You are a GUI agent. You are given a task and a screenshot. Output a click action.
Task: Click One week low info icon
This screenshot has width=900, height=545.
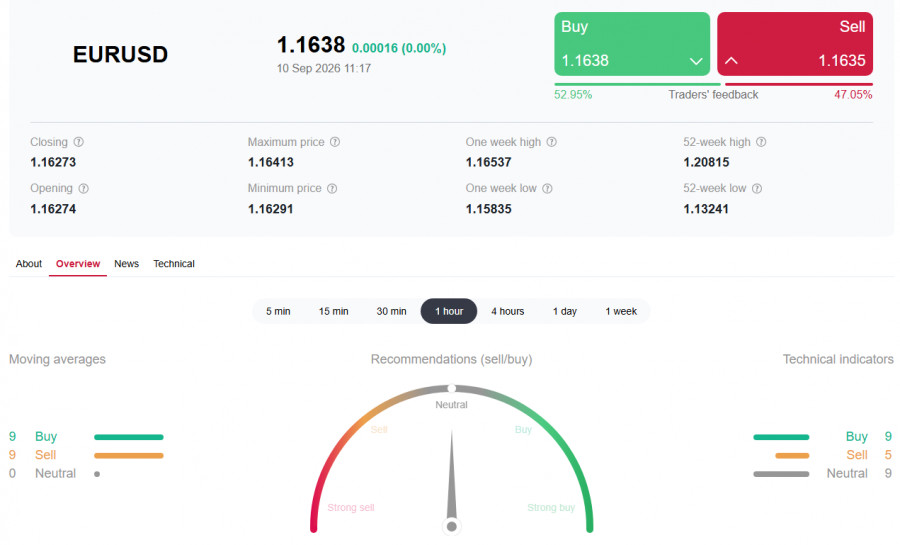(x=547, y=188)
